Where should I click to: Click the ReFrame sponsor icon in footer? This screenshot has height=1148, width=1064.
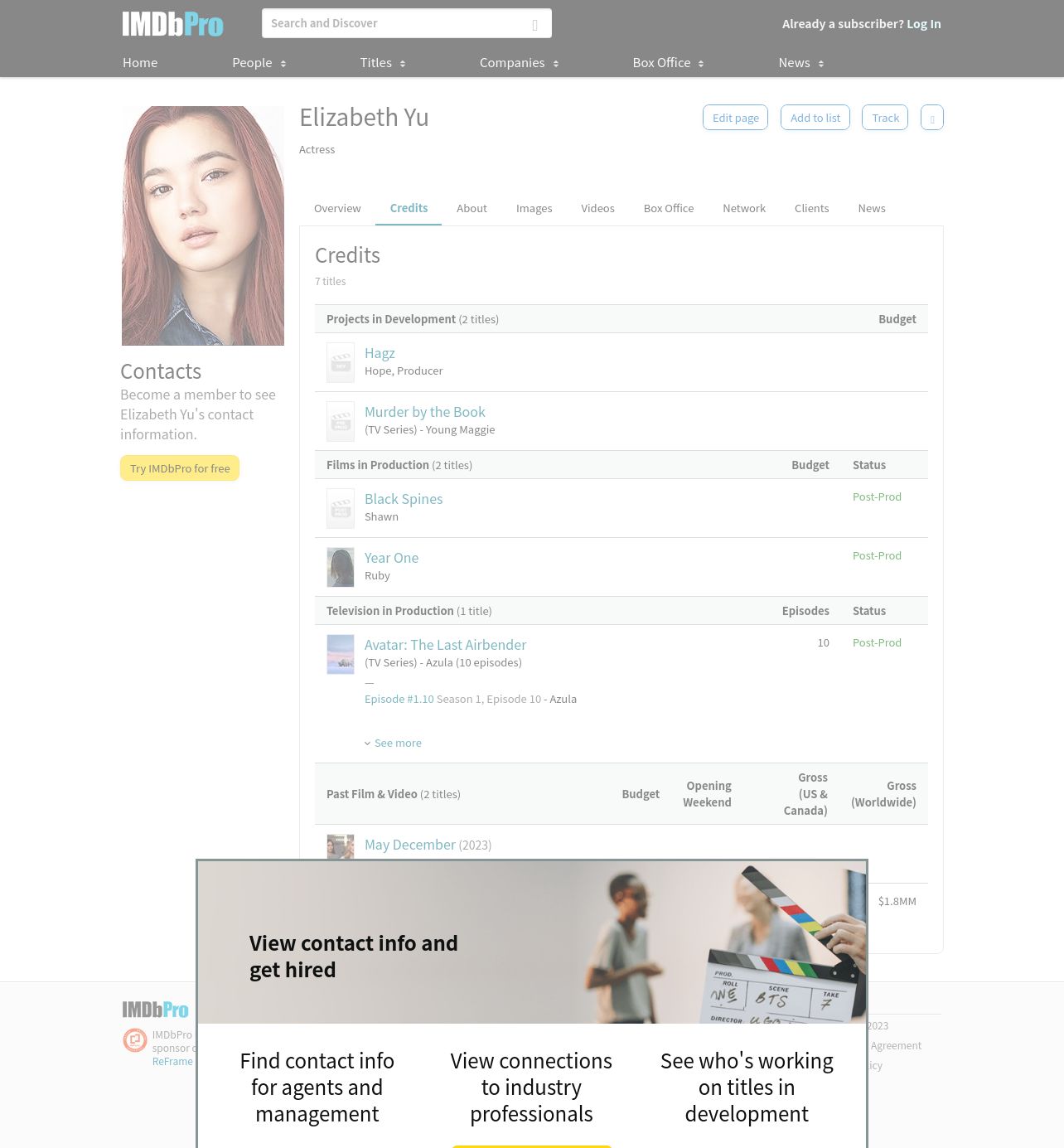click(x=135, y=1039)
